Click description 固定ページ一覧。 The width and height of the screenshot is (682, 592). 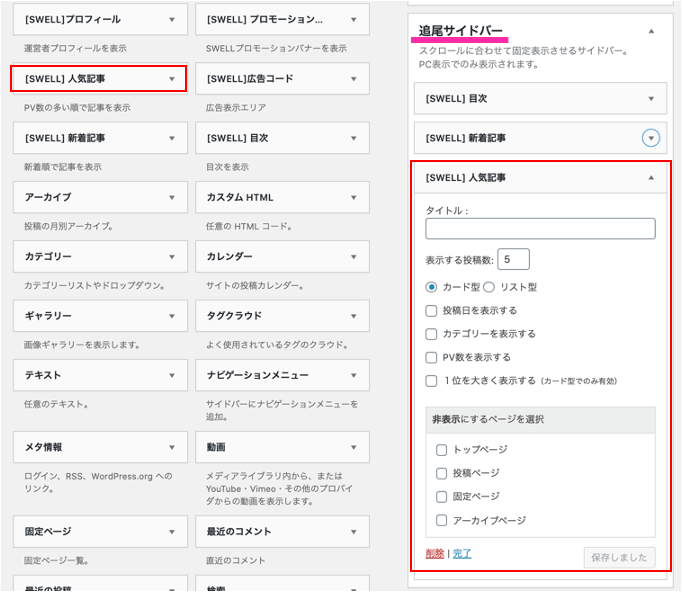[x=56, y=561]
